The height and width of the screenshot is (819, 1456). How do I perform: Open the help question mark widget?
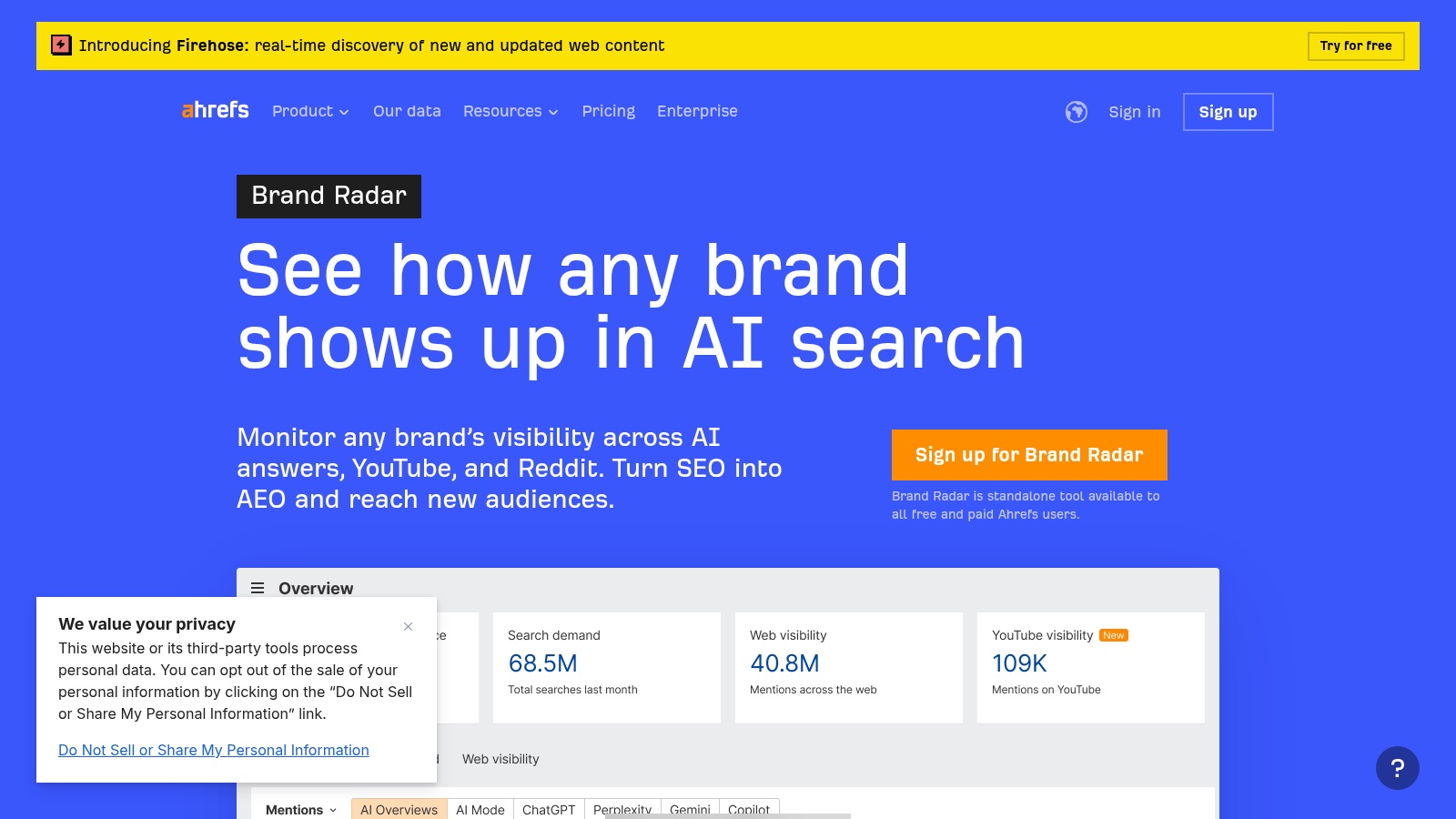(x=1399, y=767)
